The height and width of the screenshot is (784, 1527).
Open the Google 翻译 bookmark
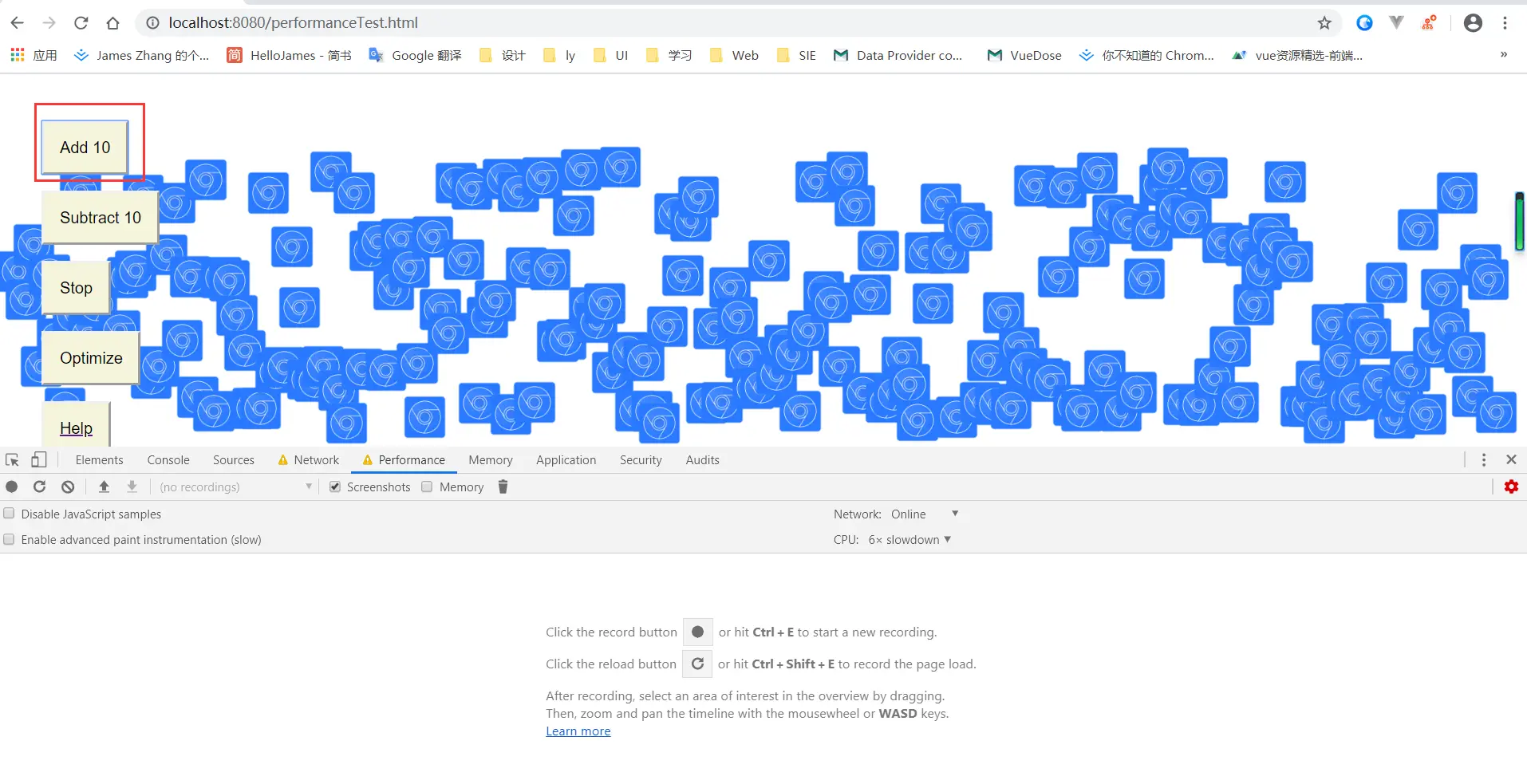click(415, 55)
